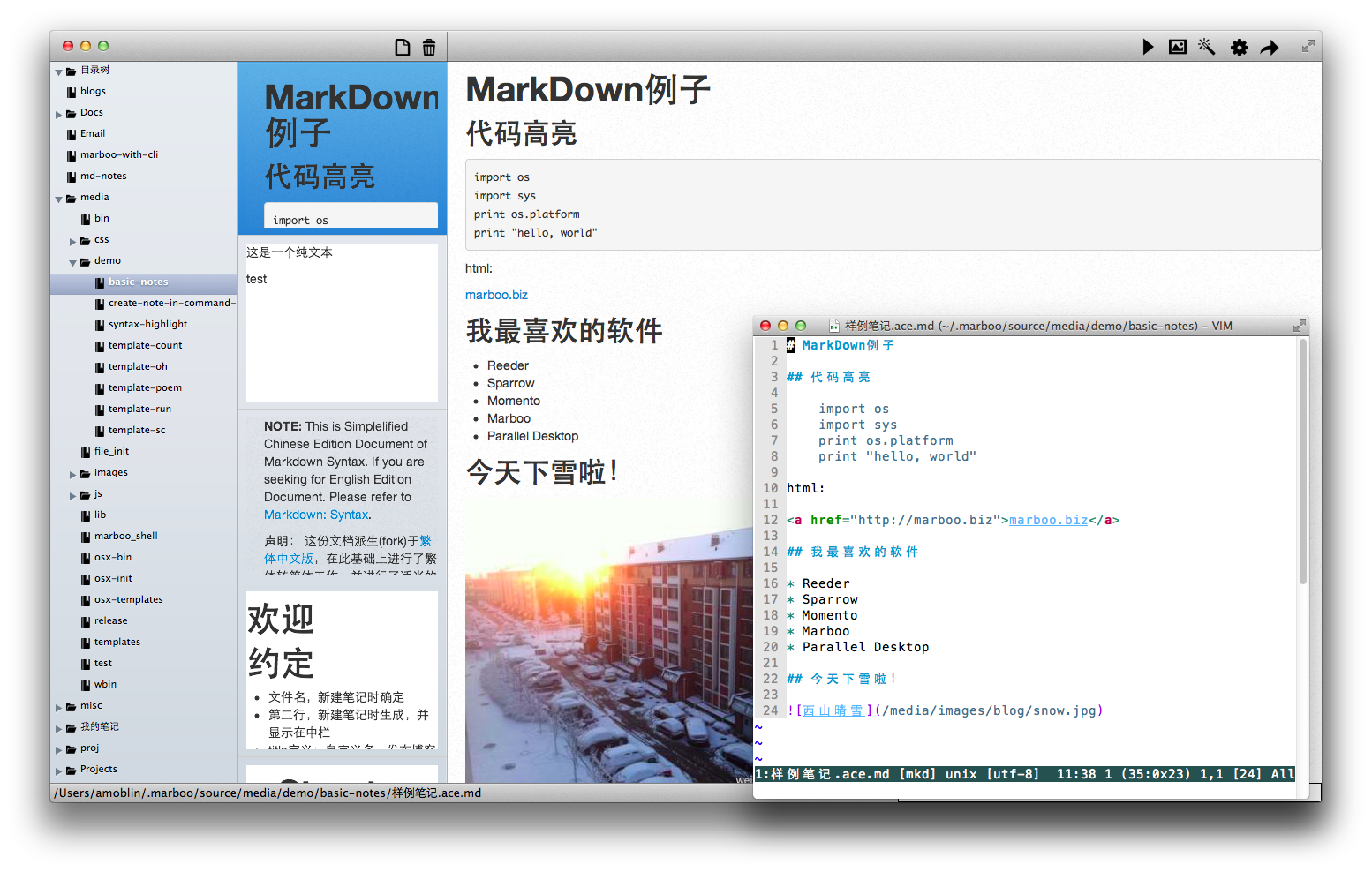
Task: Click the Markdown: Syntax link
Action: coord(316,515)
